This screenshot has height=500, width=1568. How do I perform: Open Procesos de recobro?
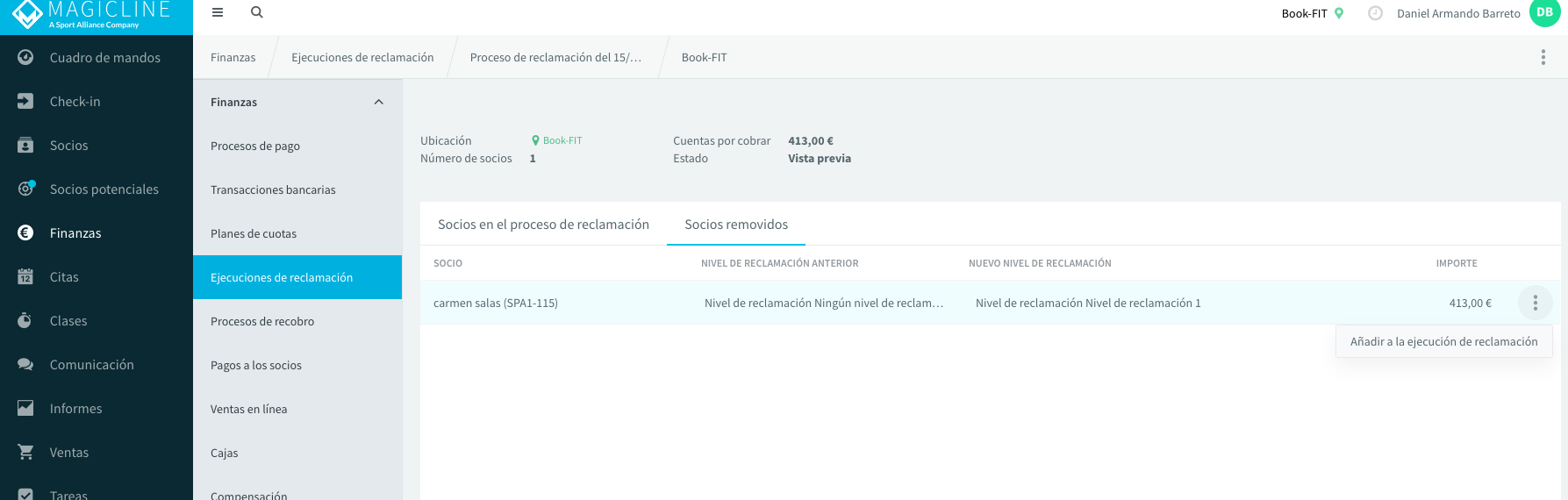[297, 321]
